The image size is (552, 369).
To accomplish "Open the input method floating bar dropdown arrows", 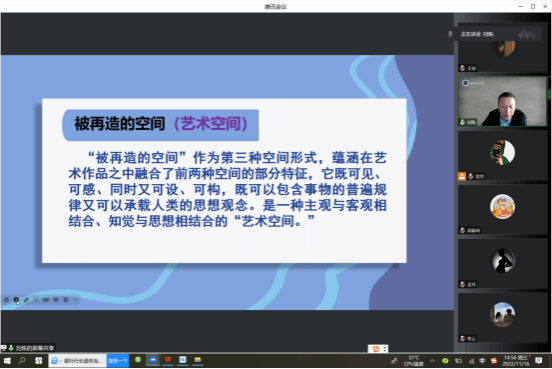I will pos(385,349).
